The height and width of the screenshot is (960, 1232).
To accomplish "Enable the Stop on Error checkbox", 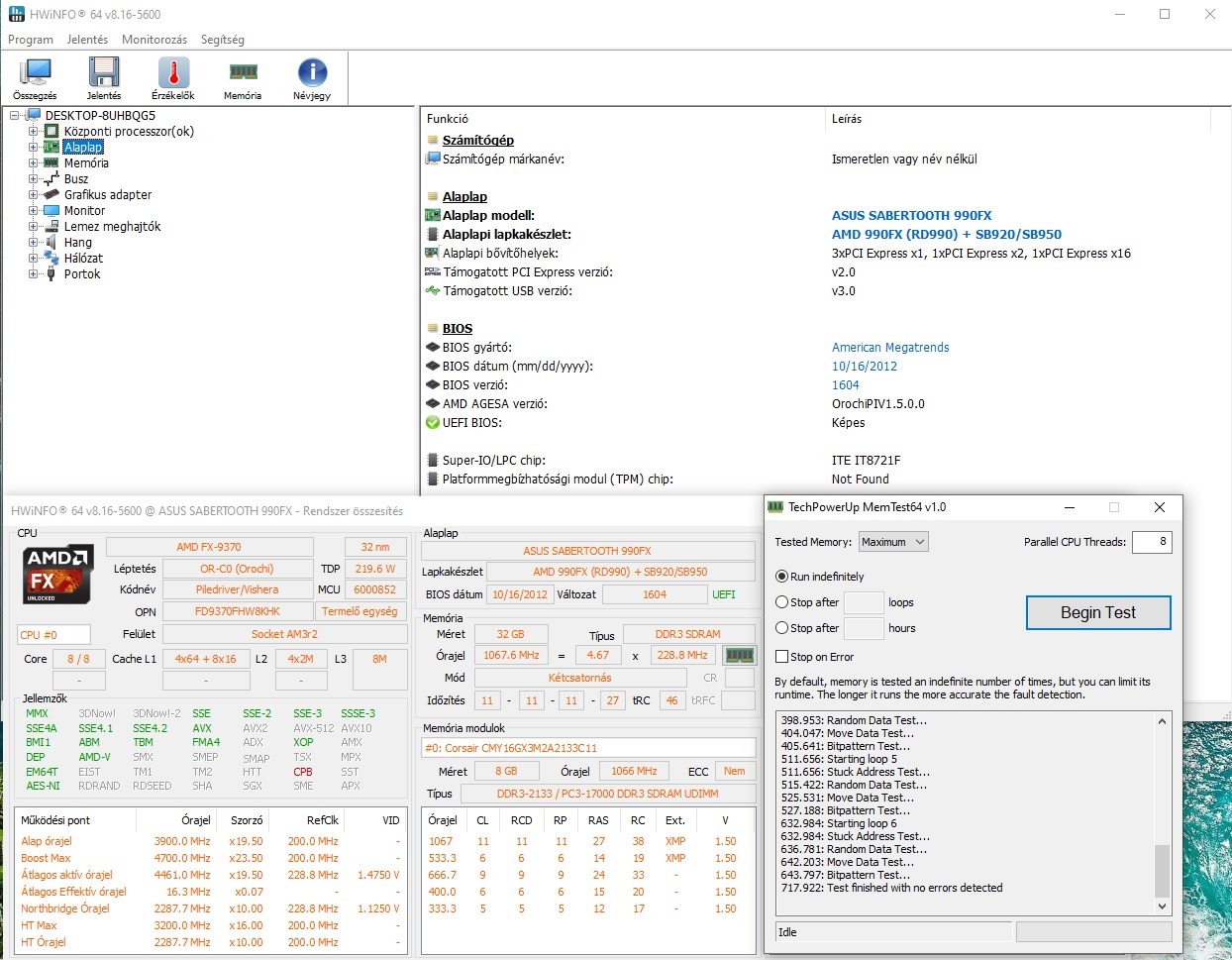I will click(782, 656).
